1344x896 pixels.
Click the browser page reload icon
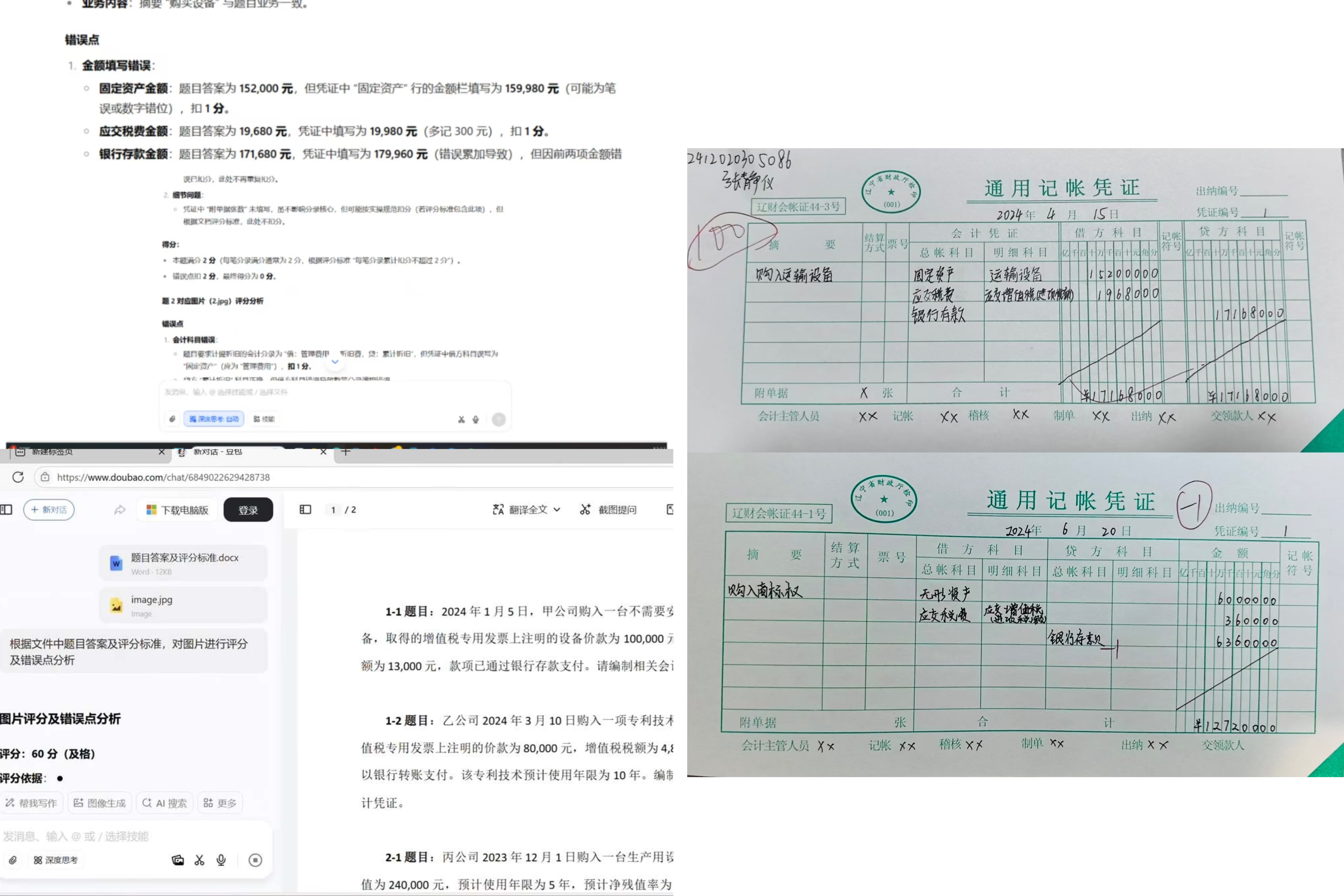pyautogui.click(x=18, y=477)
